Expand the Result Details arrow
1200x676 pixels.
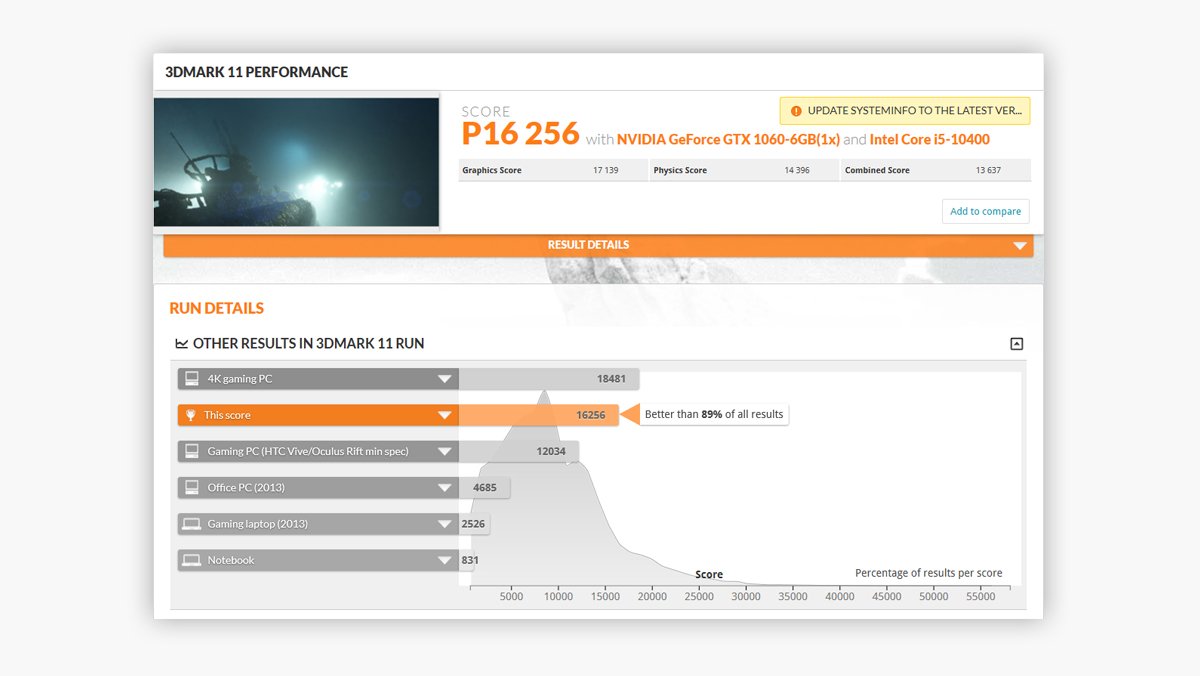(x=1019, y=246)
